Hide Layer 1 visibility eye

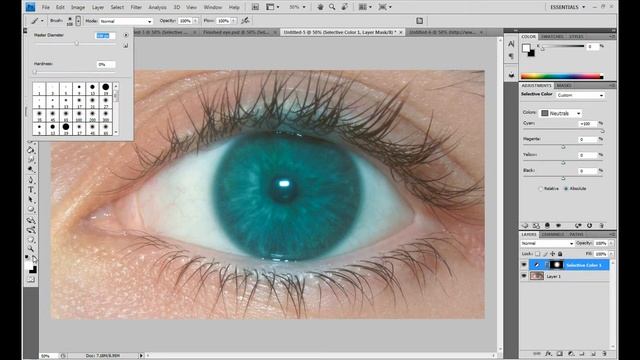click(524, 276)
